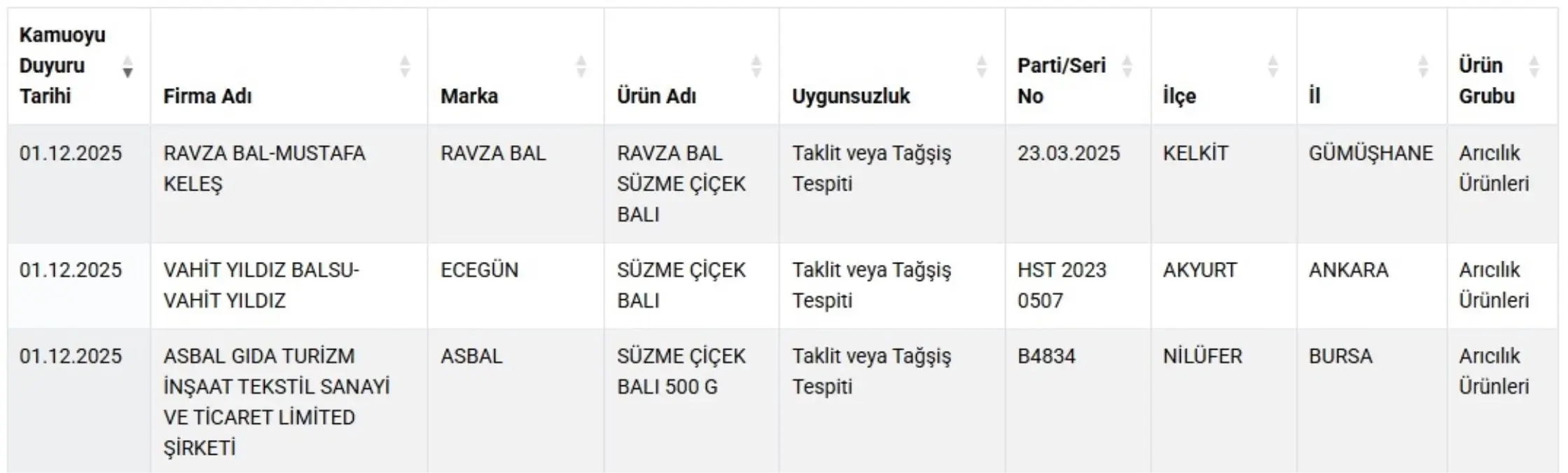Select the Parti/Seri No column header
Image resolution: width=1568 pixels, height=473 pixels.
pyautogui.click(x=1061, y=81)
